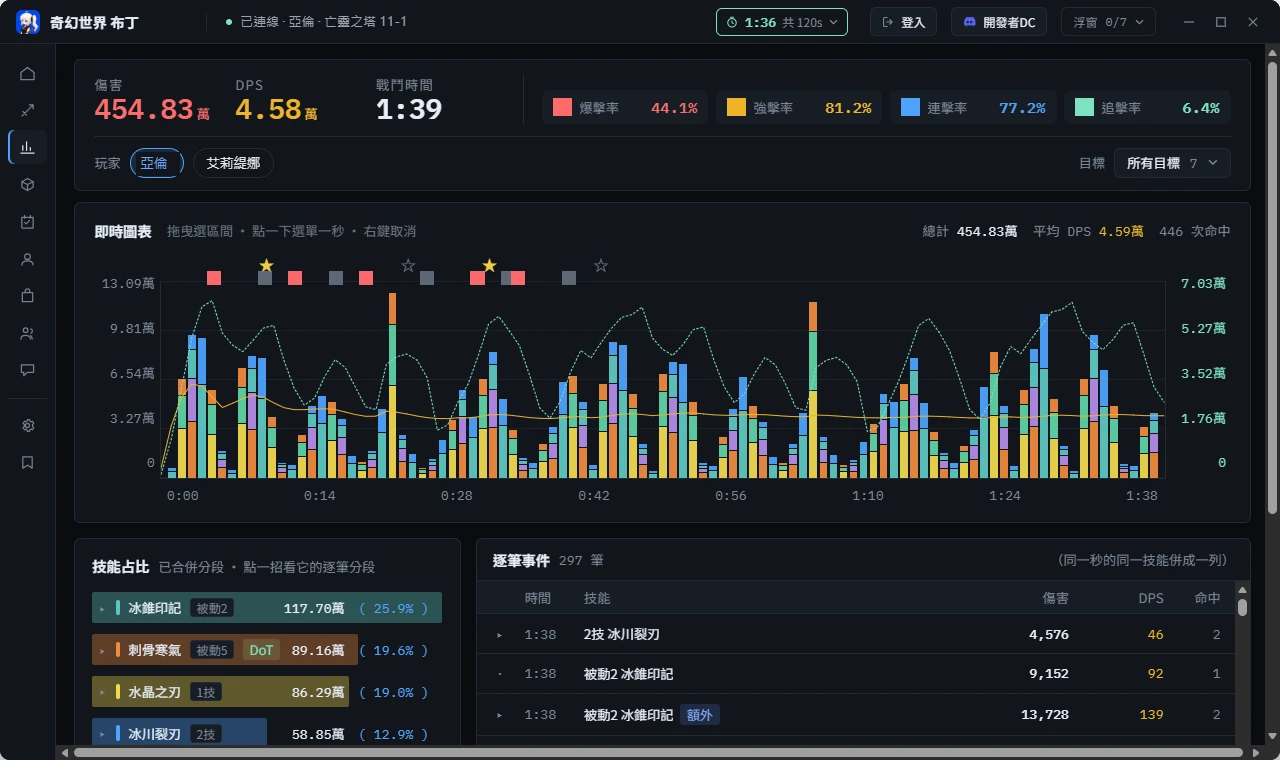Screen dimensions: 1280x760
Task: Click the 傷害 column header in events
Action: [1055, 598]
